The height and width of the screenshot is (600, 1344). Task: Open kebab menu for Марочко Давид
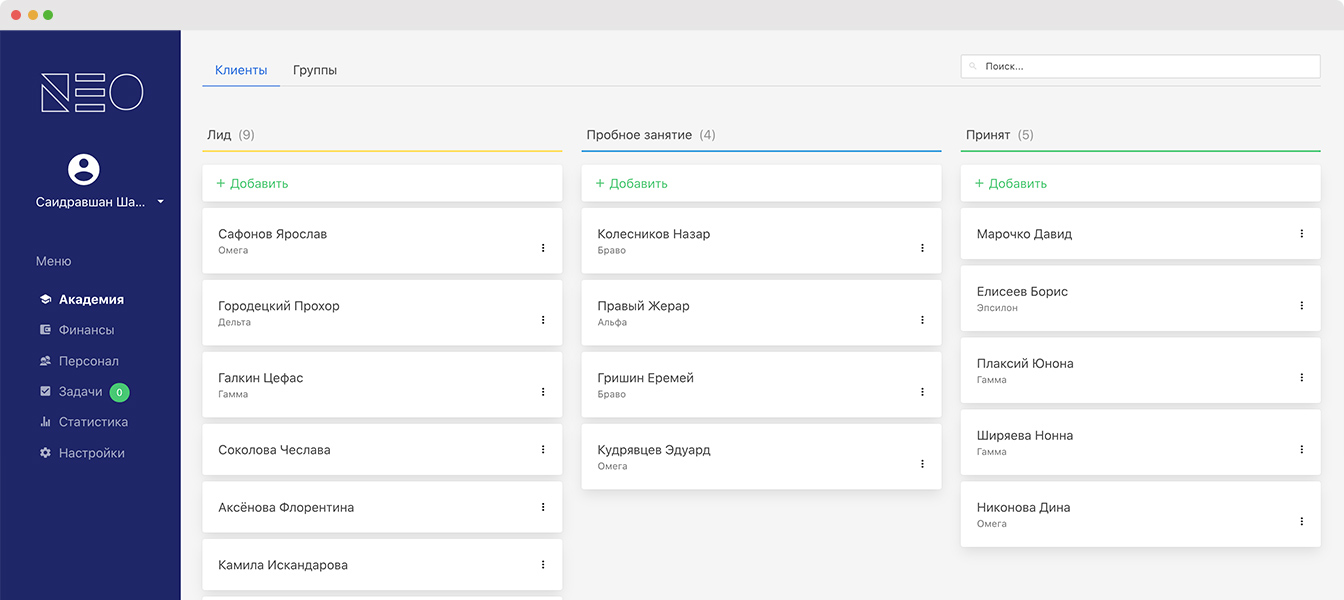click(x=1301, y=234)
